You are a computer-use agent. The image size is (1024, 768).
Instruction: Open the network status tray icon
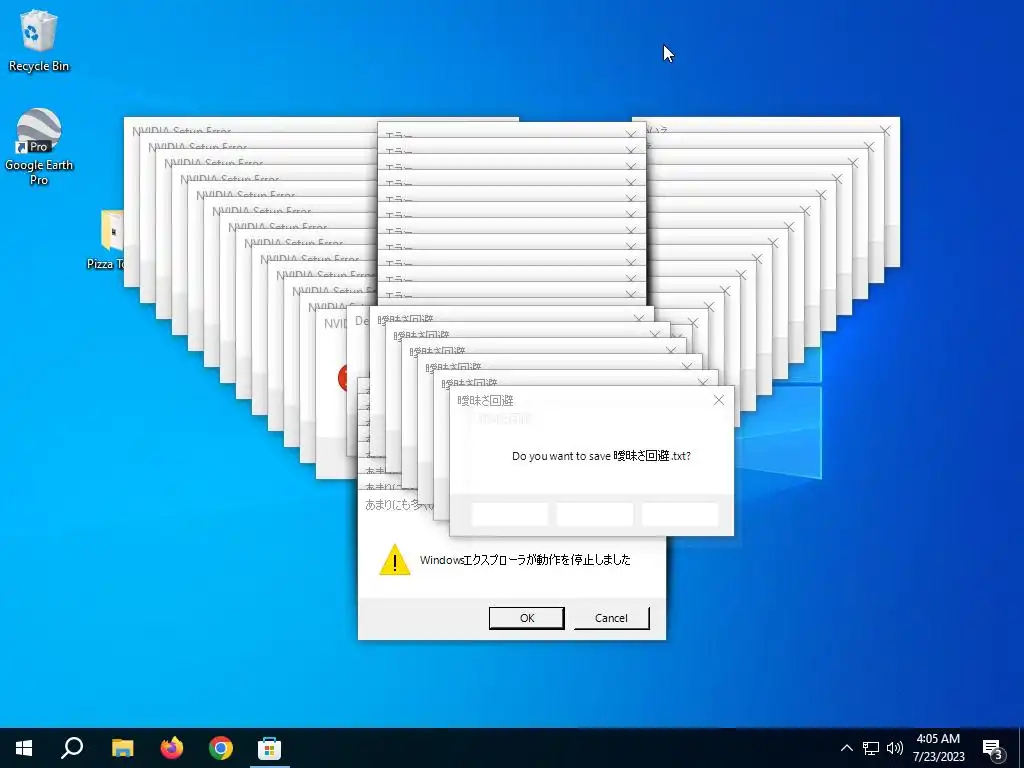[x=871, y=748]
